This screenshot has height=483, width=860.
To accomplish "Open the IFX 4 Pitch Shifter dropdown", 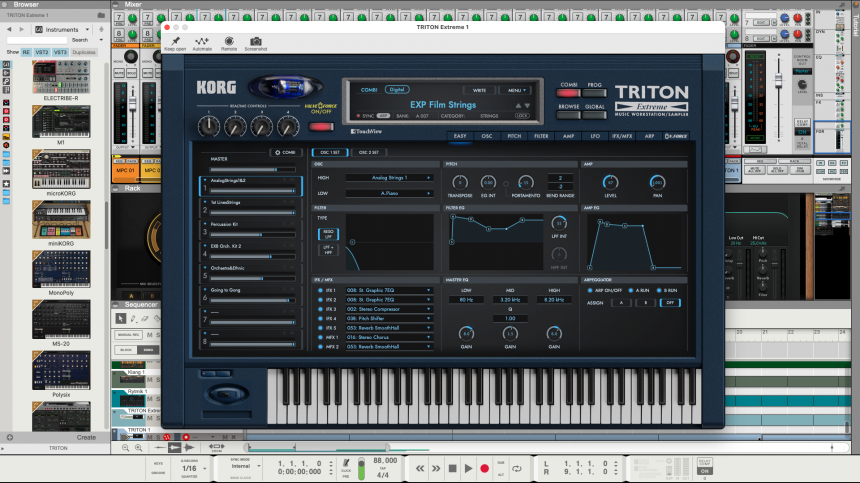I will [x=389, y=319].
